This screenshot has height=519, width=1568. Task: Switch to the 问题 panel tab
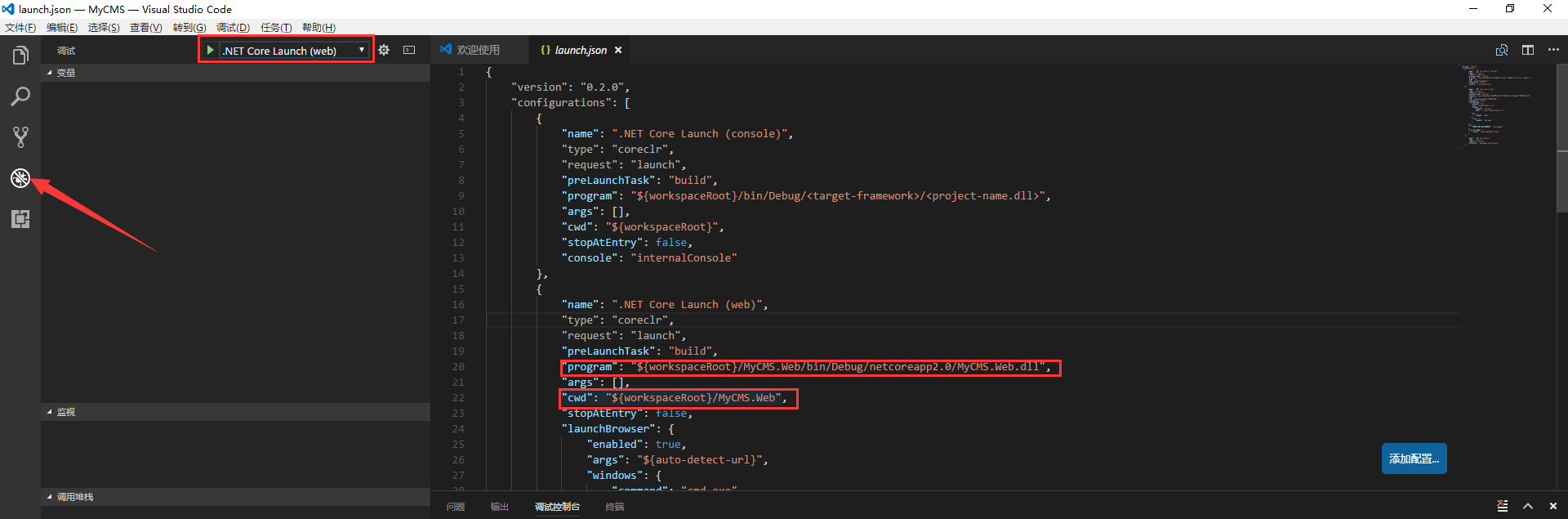[456, 507]
